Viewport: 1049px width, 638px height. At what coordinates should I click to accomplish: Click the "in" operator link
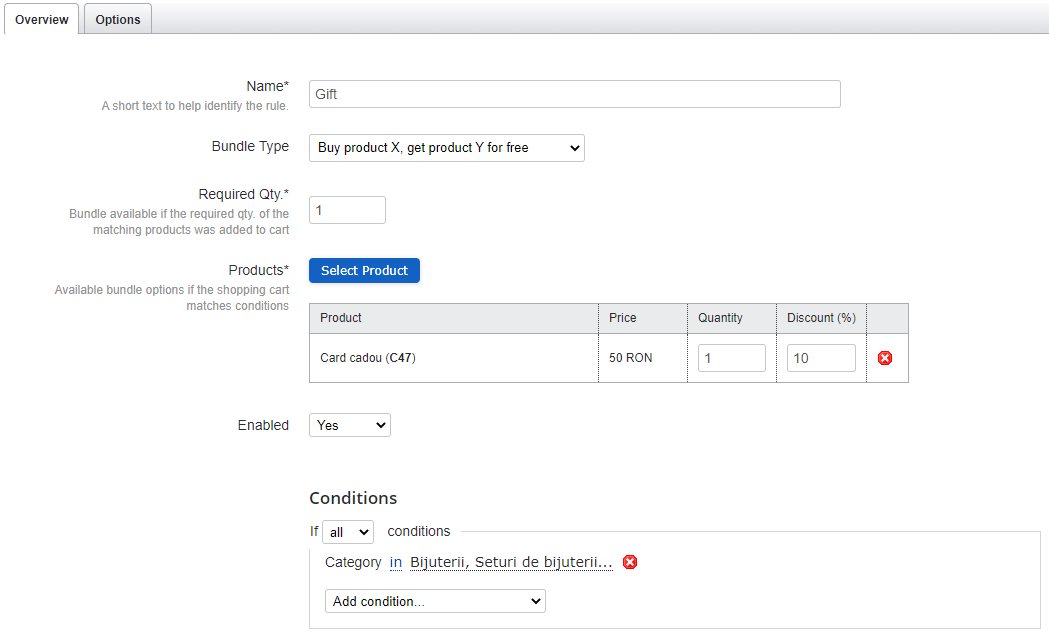pyautogui.click(x=395, y=562)
